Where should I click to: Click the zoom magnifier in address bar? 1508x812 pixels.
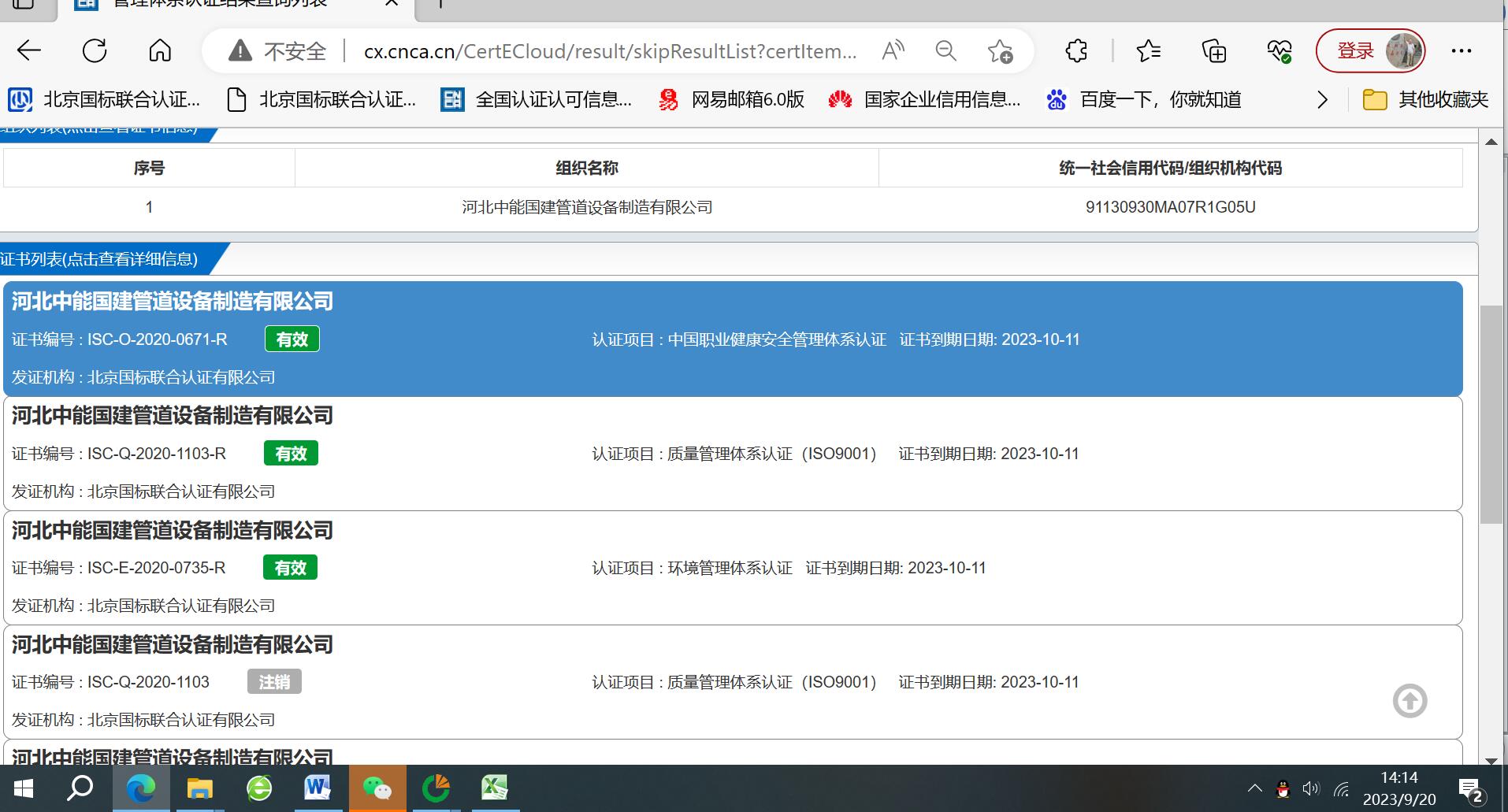tap(945, 51)
